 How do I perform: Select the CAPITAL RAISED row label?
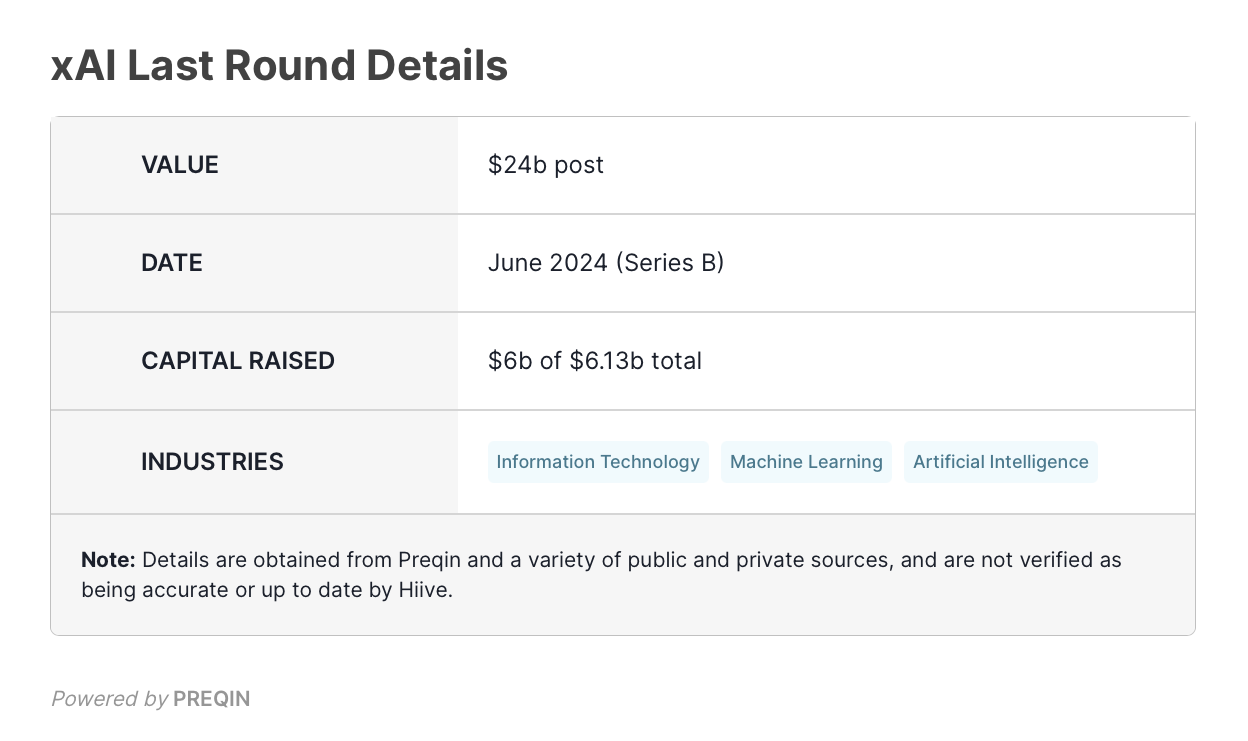[238, 361]
